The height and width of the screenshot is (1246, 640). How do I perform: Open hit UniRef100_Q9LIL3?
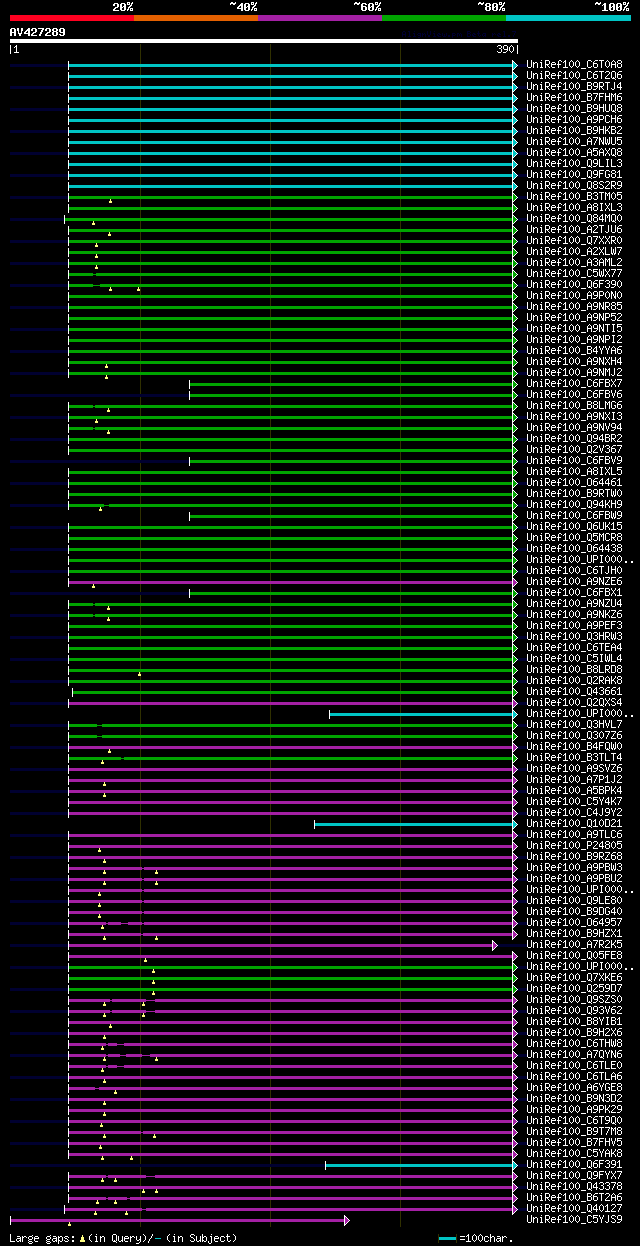point(574,163)
